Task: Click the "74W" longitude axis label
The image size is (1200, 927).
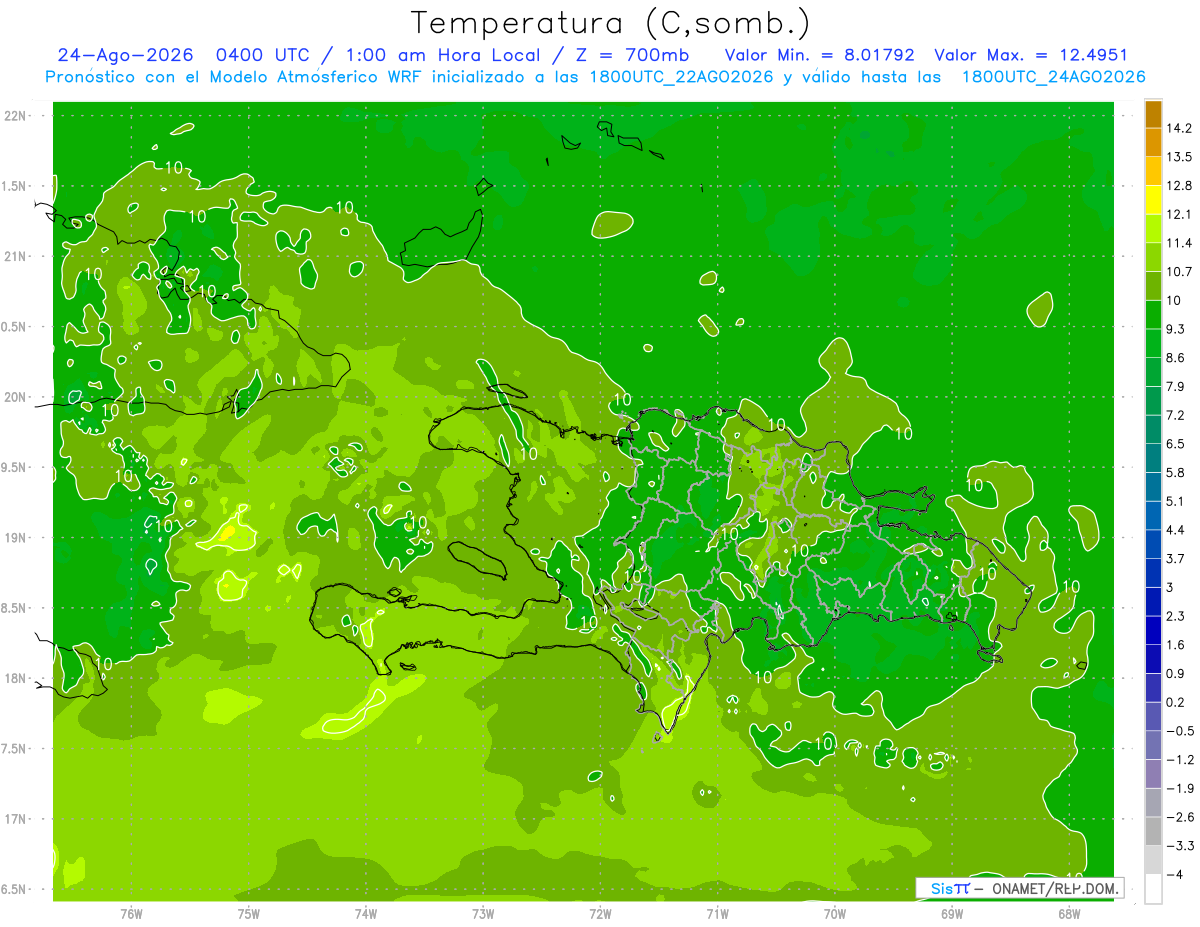Action: click(x=366, y=913)
